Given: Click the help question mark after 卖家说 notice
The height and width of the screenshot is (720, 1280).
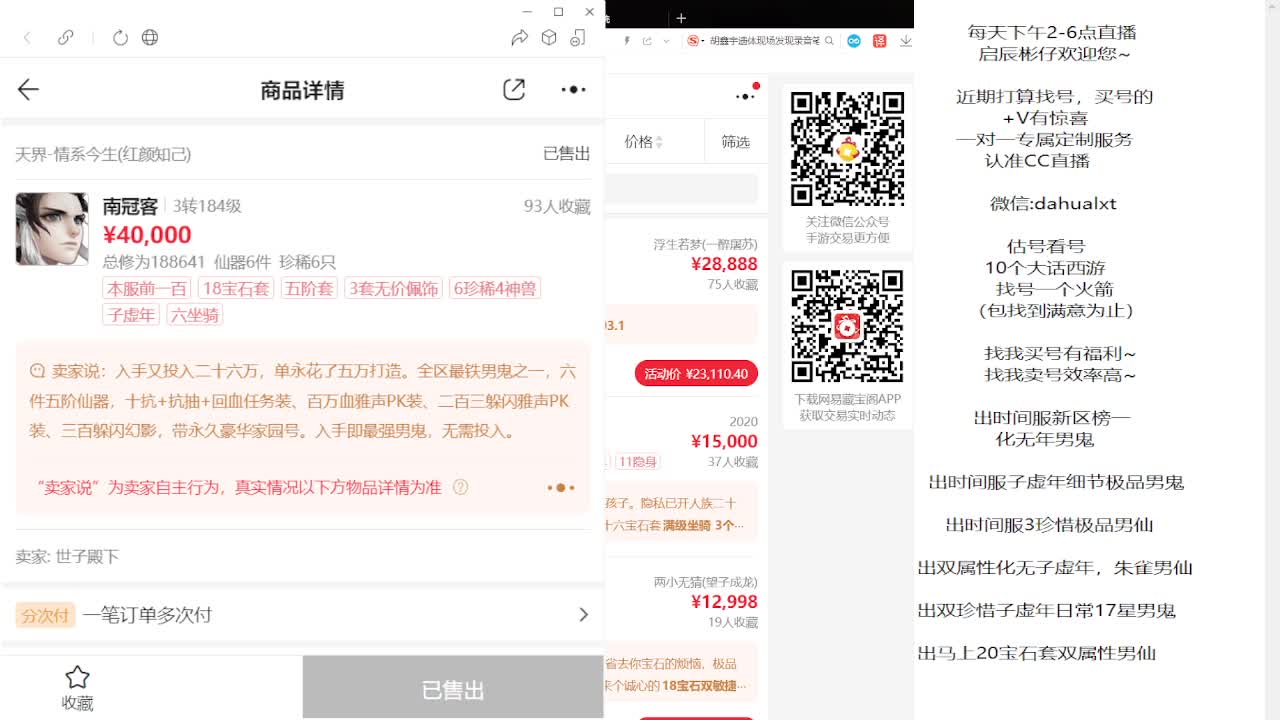Looking at the screenshot, I should tap(460, 488).
